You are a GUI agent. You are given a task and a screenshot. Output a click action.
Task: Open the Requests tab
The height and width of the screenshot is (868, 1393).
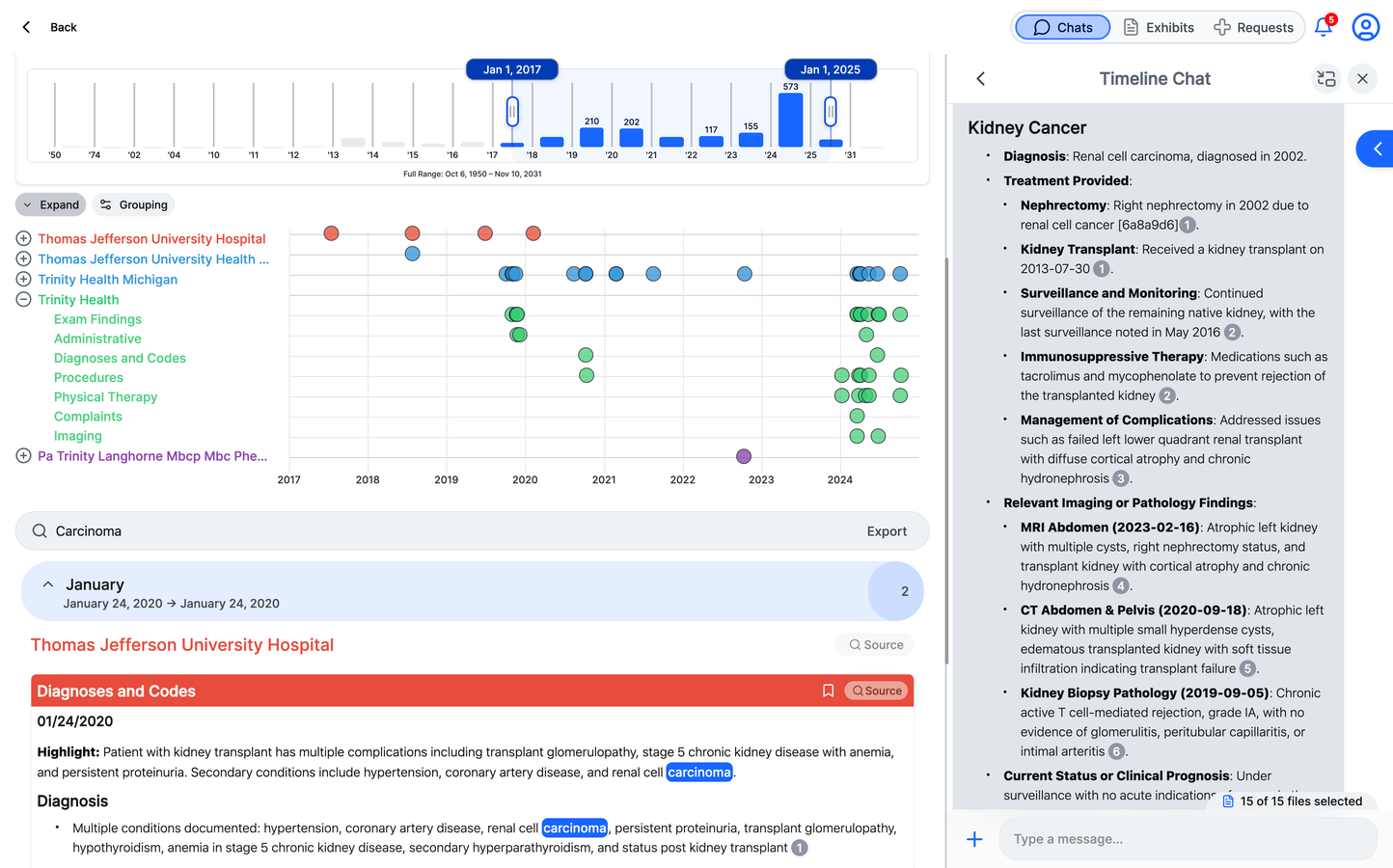click(1253, 27)
